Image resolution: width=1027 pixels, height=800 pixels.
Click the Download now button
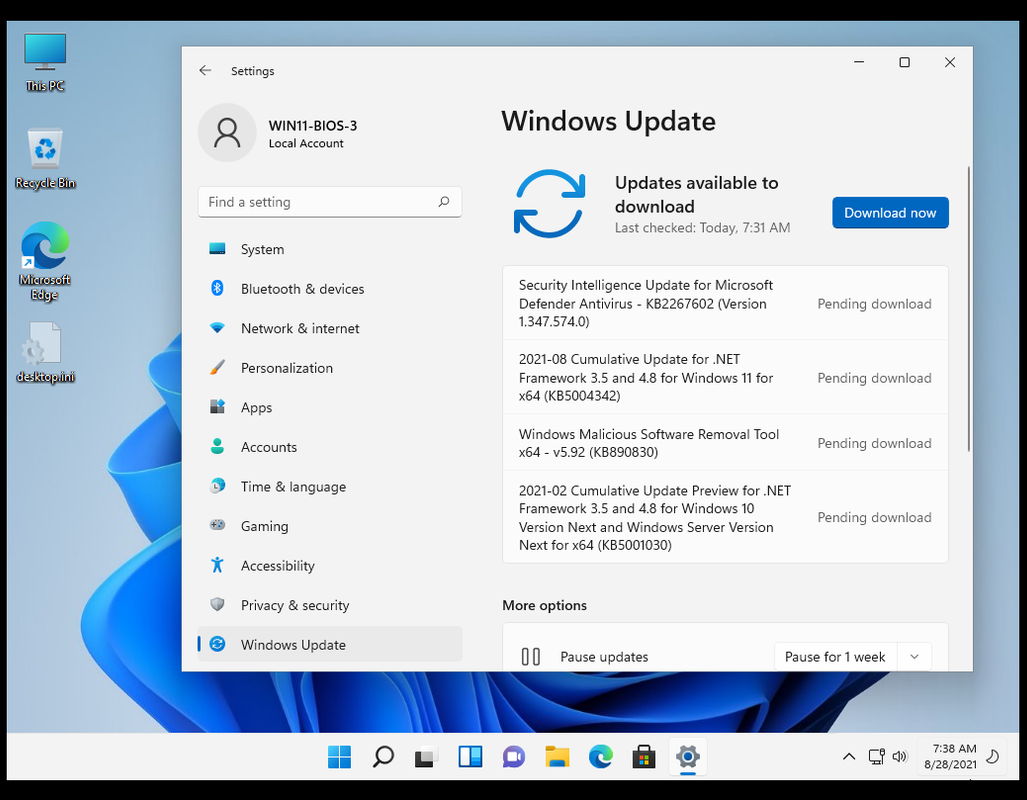point(890,212)
